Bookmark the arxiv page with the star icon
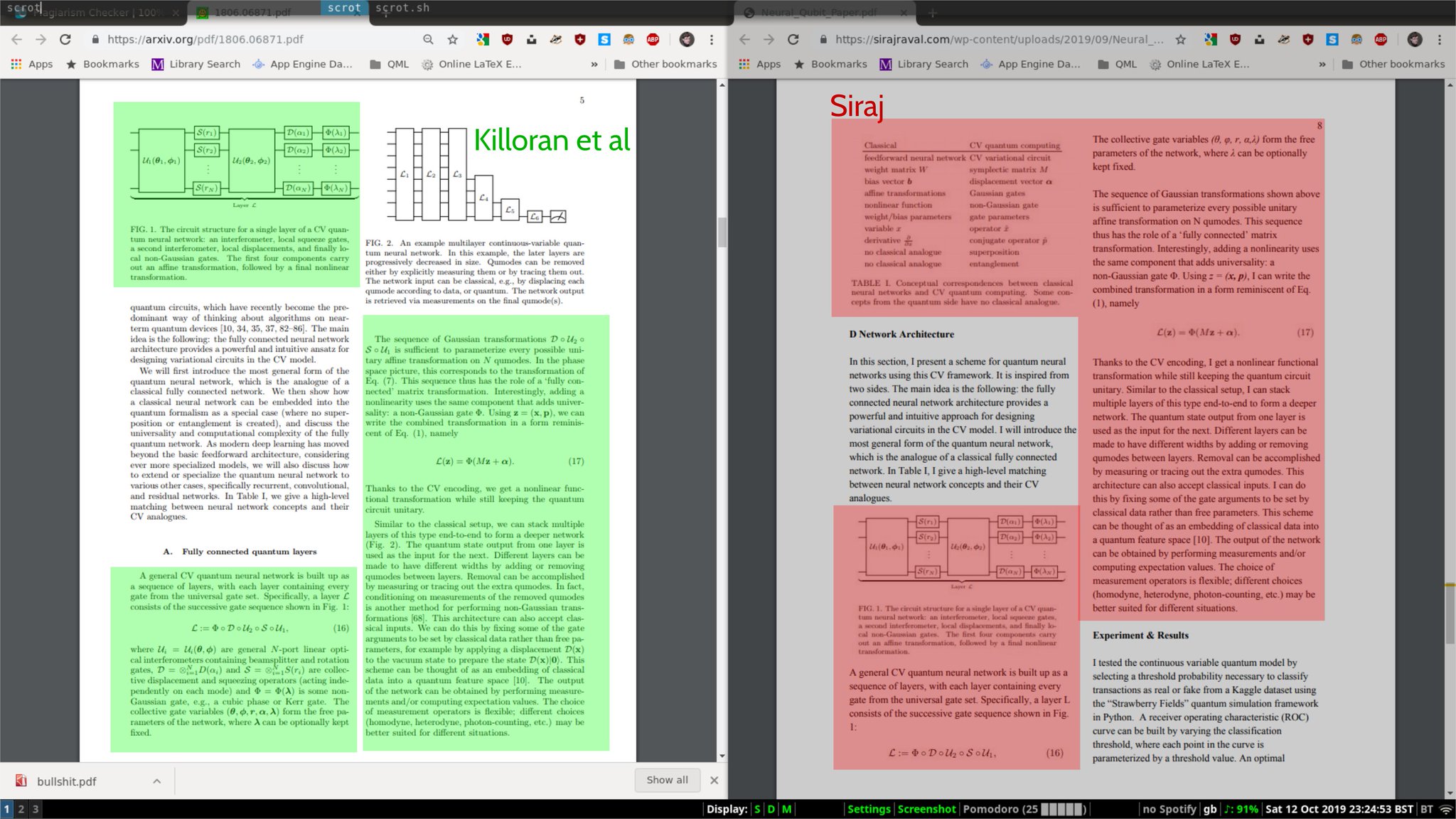 453,39
